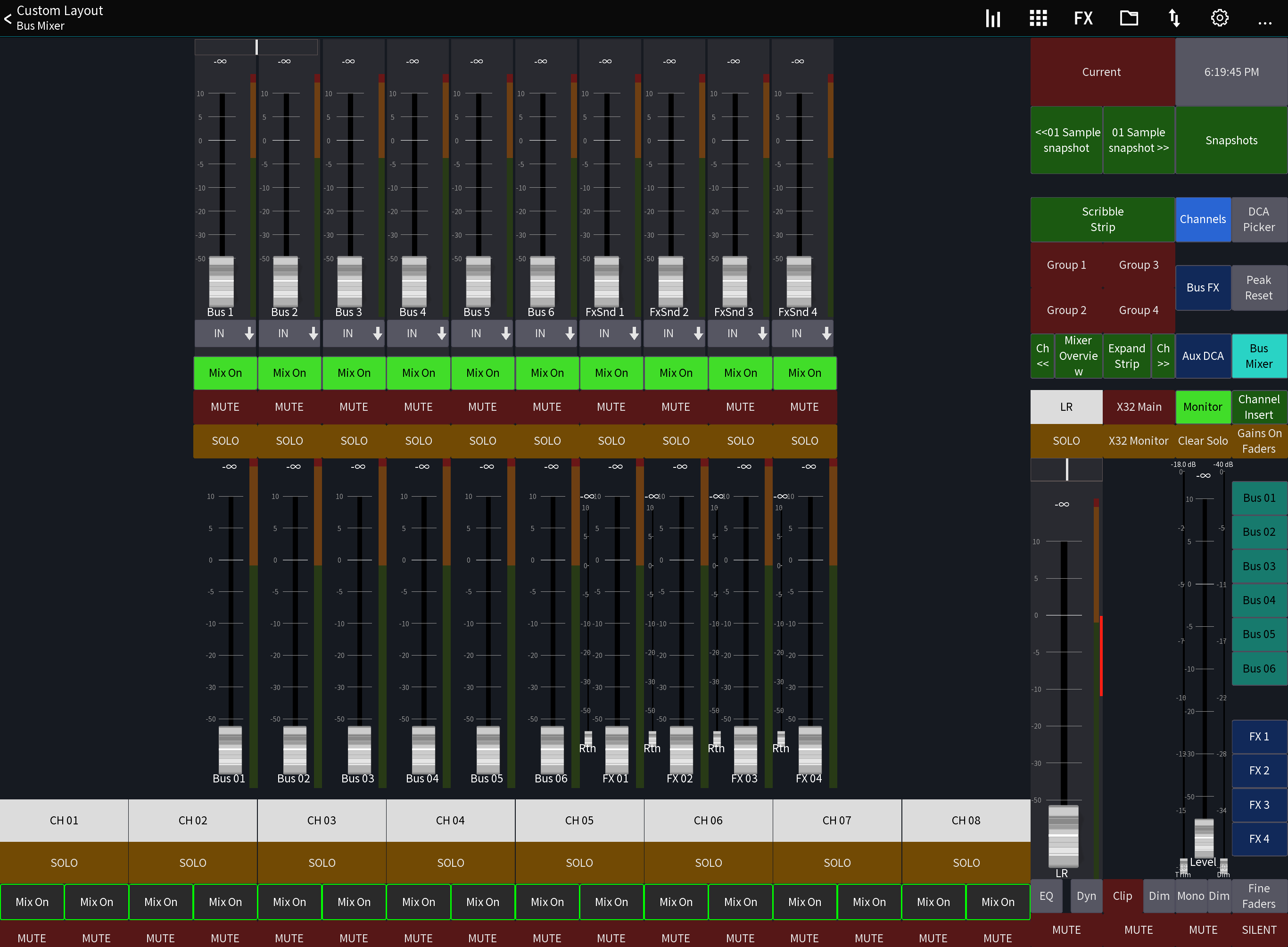Switch to the DCA Picker tab
This screenshot has width=1288, height=947.
(1259, 219)
